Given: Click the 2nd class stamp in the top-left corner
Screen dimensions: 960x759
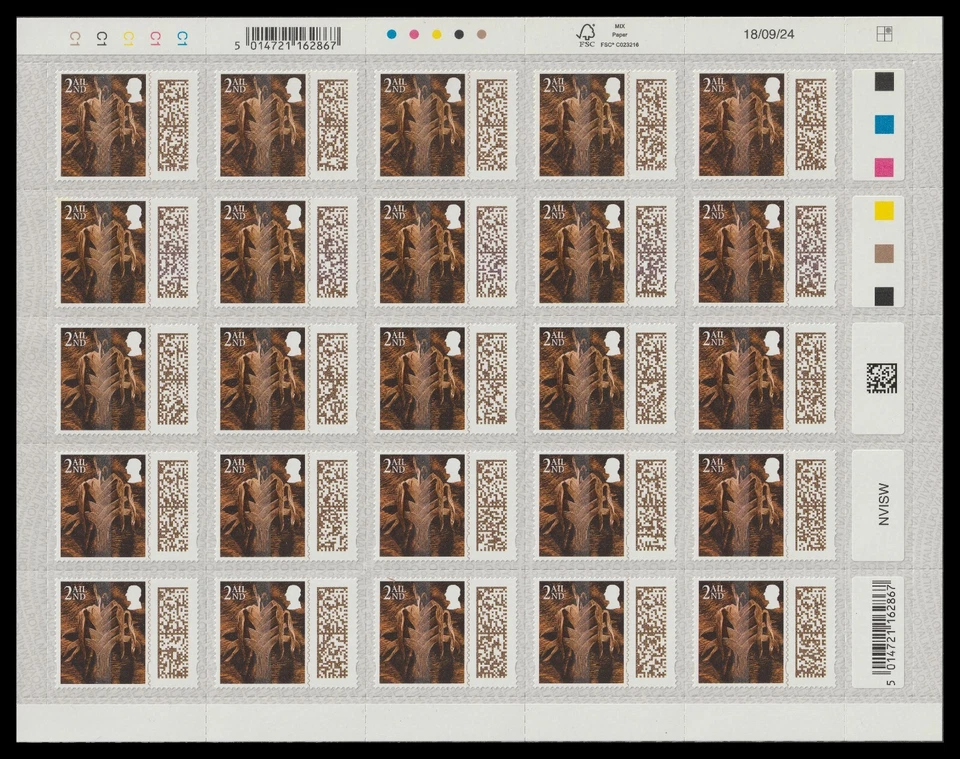Looking at the screenshot, I should click(x=129, y=125).
